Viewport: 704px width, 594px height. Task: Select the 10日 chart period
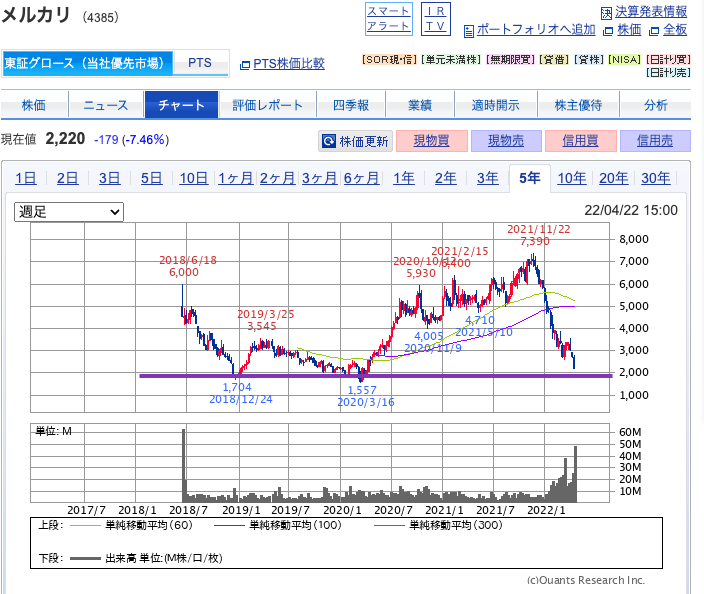pyautogui.click(x=194, y=178)
